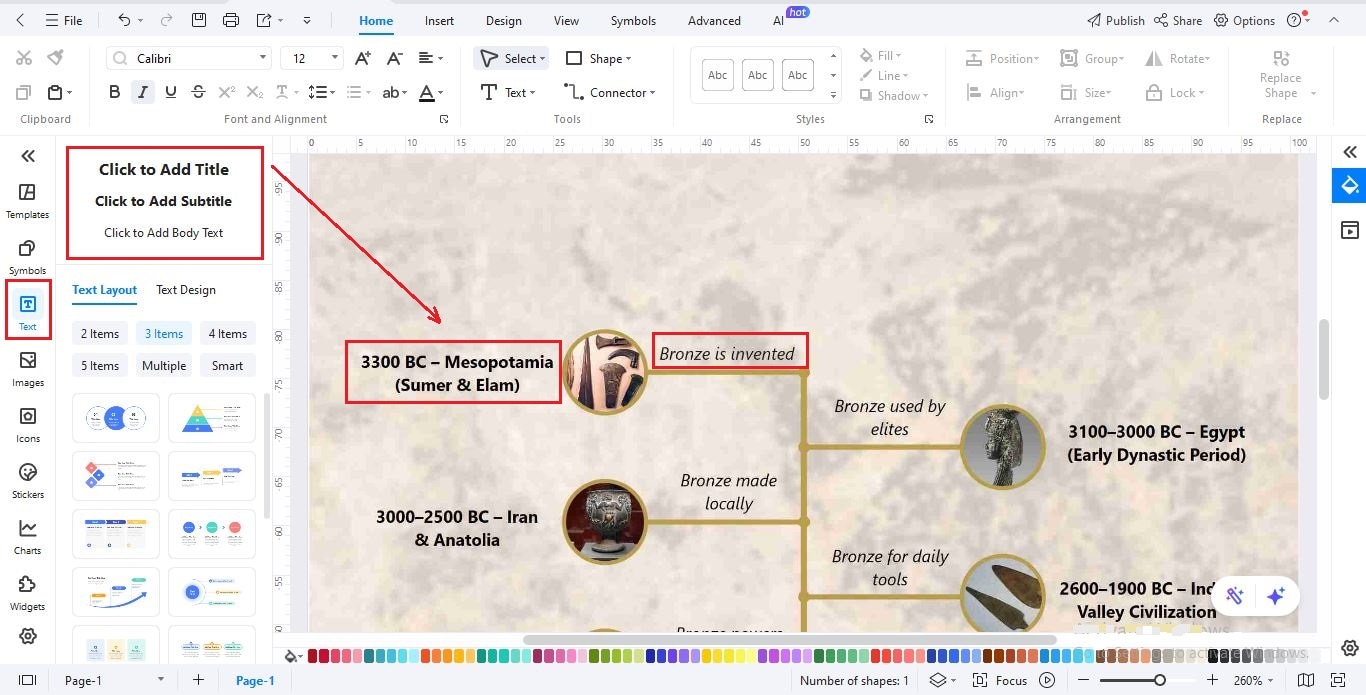Increase font size with A+ icon
1366x695 pixels.
pos(363,58)
